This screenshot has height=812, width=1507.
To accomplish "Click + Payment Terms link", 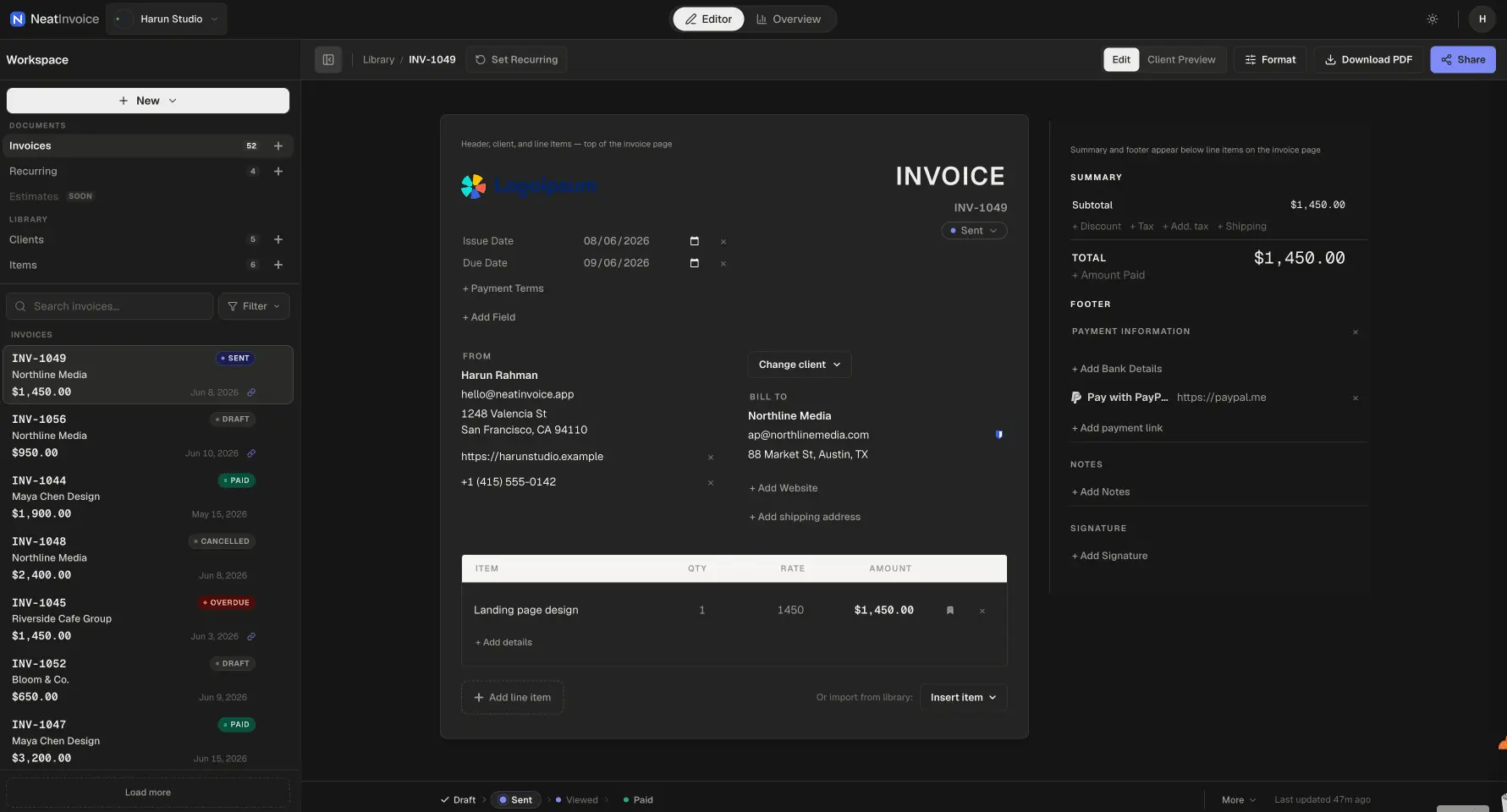I will pos(503,288).
